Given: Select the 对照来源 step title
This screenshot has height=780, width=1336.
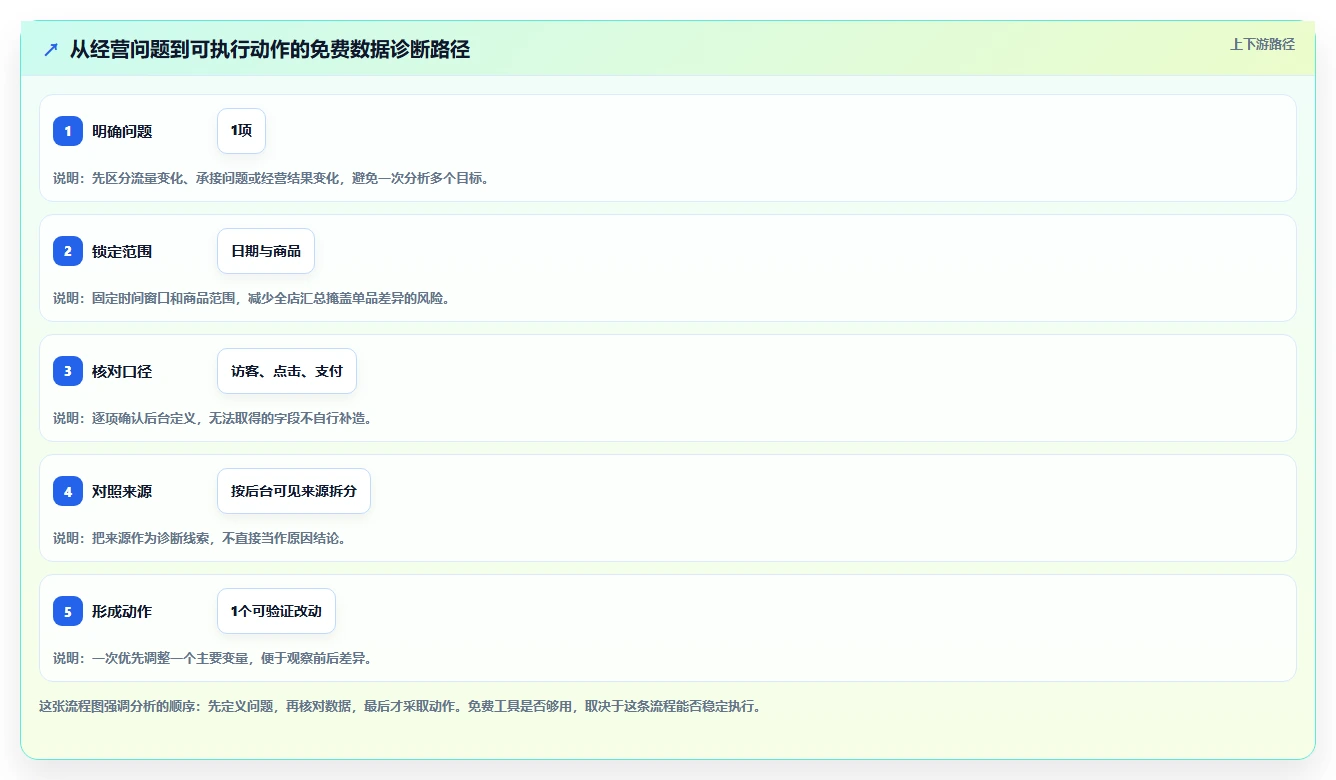Looking at the screenshot, I should [122, 491].
